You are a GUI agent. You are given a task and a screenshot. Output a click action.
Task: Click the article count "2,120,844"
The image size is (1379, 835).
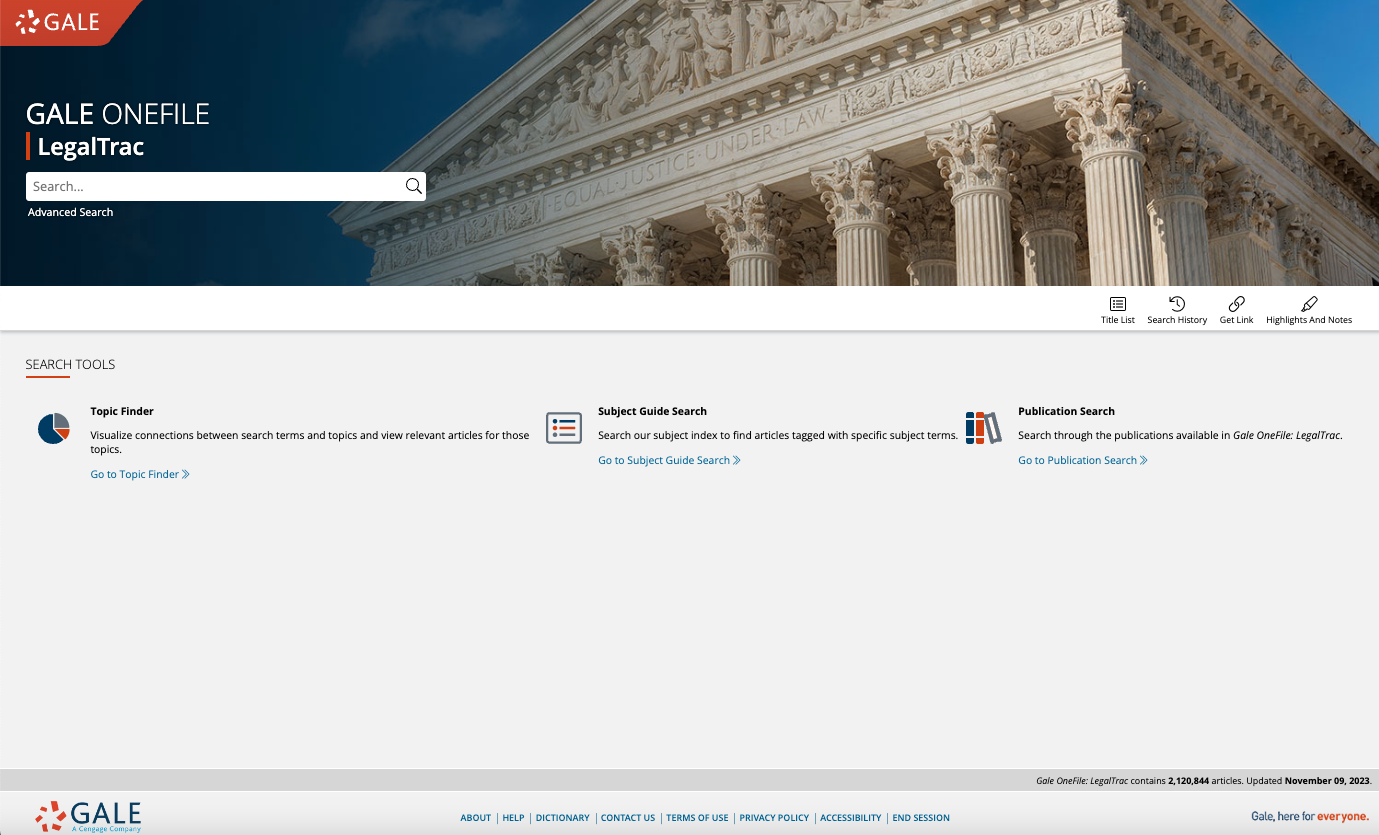1188,780
